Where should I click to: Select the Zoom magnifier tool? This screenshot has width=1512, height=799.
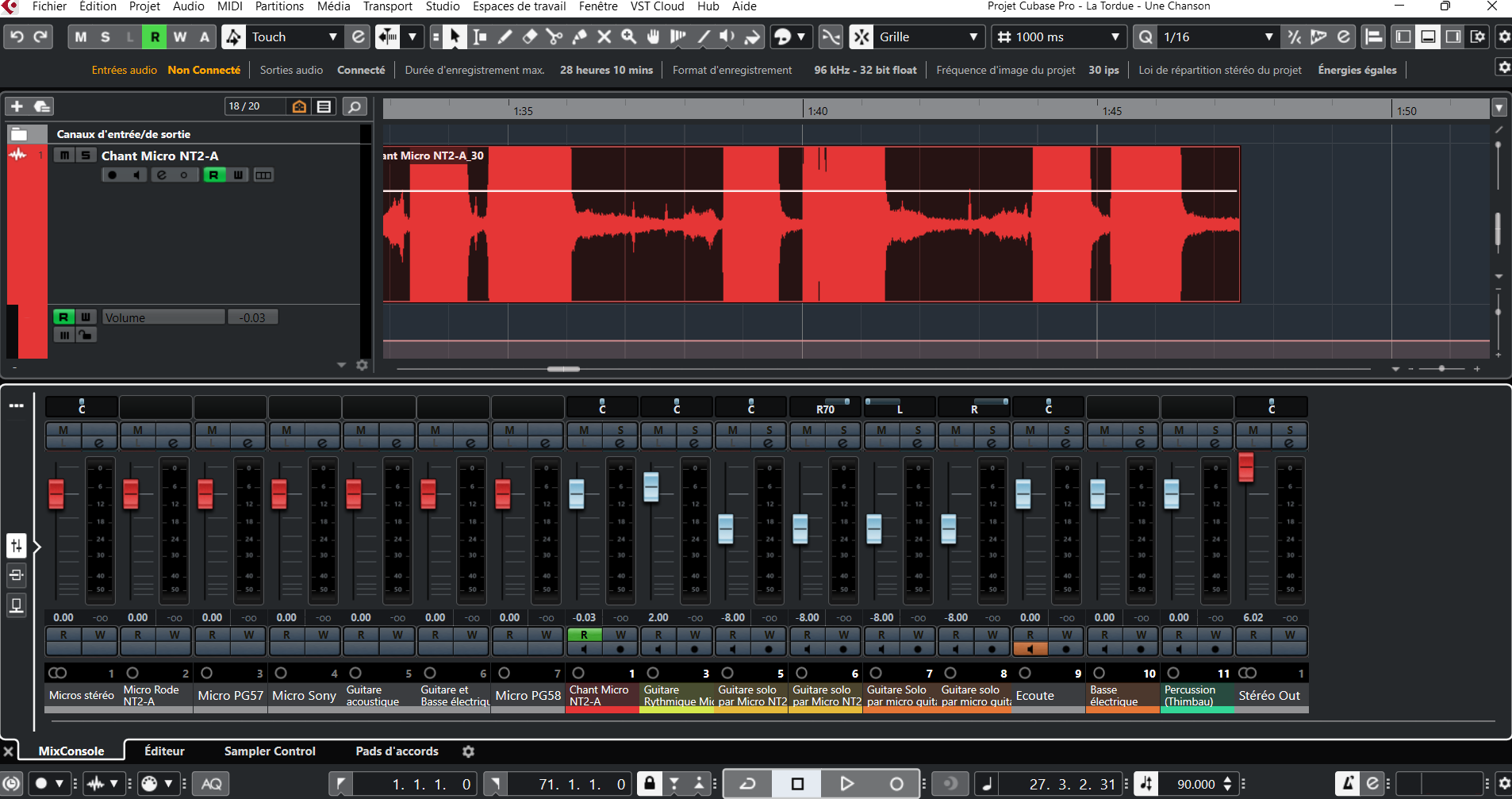click(x=629, y=36)
